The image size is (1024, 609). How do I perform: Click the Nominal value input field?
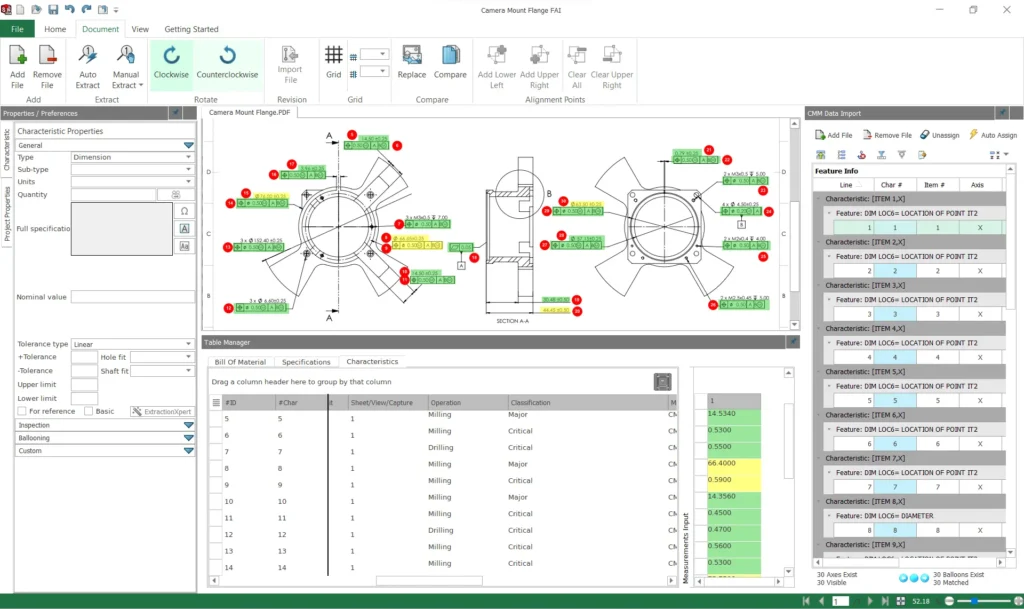(132, 297)
